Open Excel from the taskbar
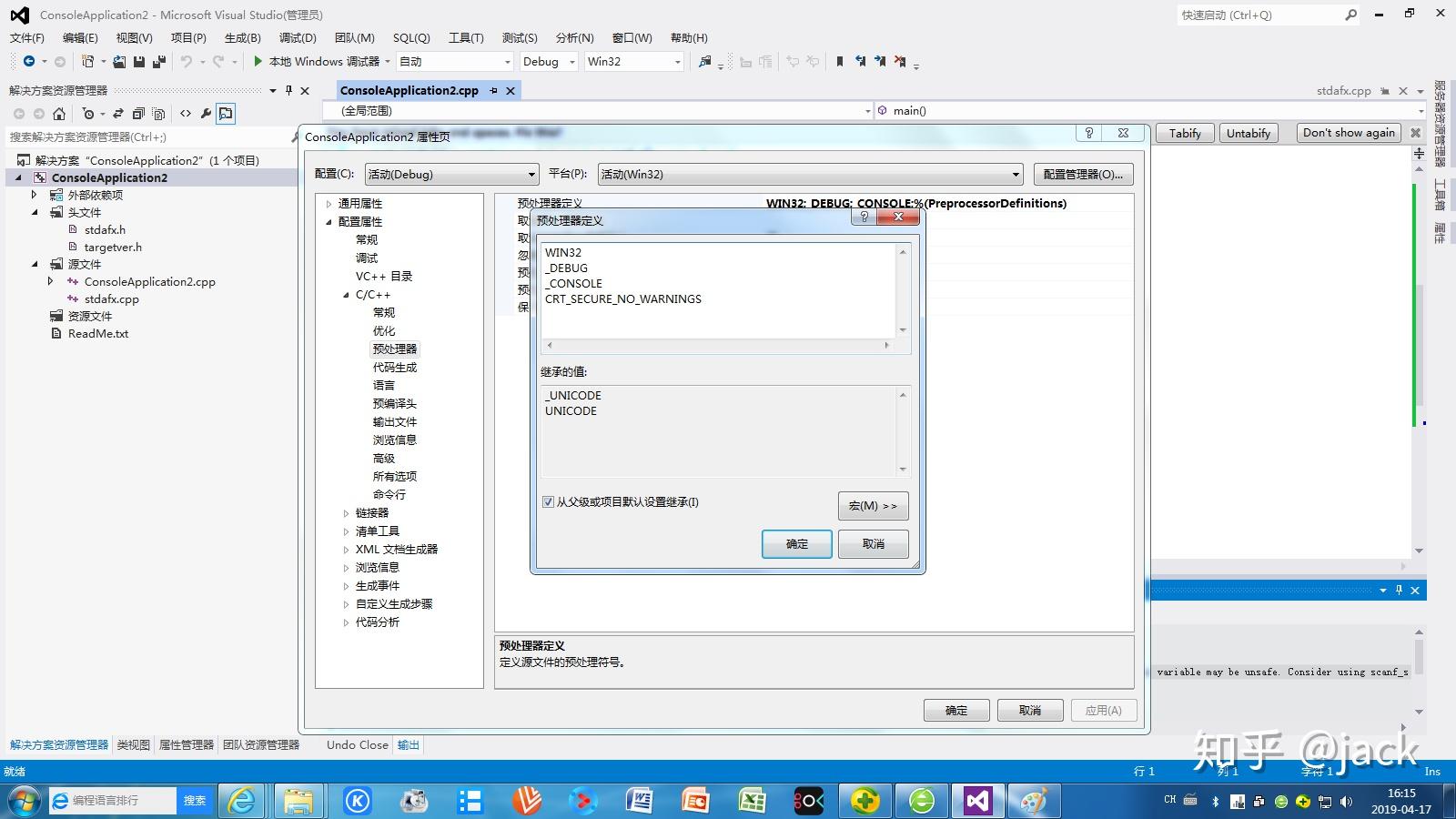Screen dimensions: 1456x819 [x=752, y=801]
